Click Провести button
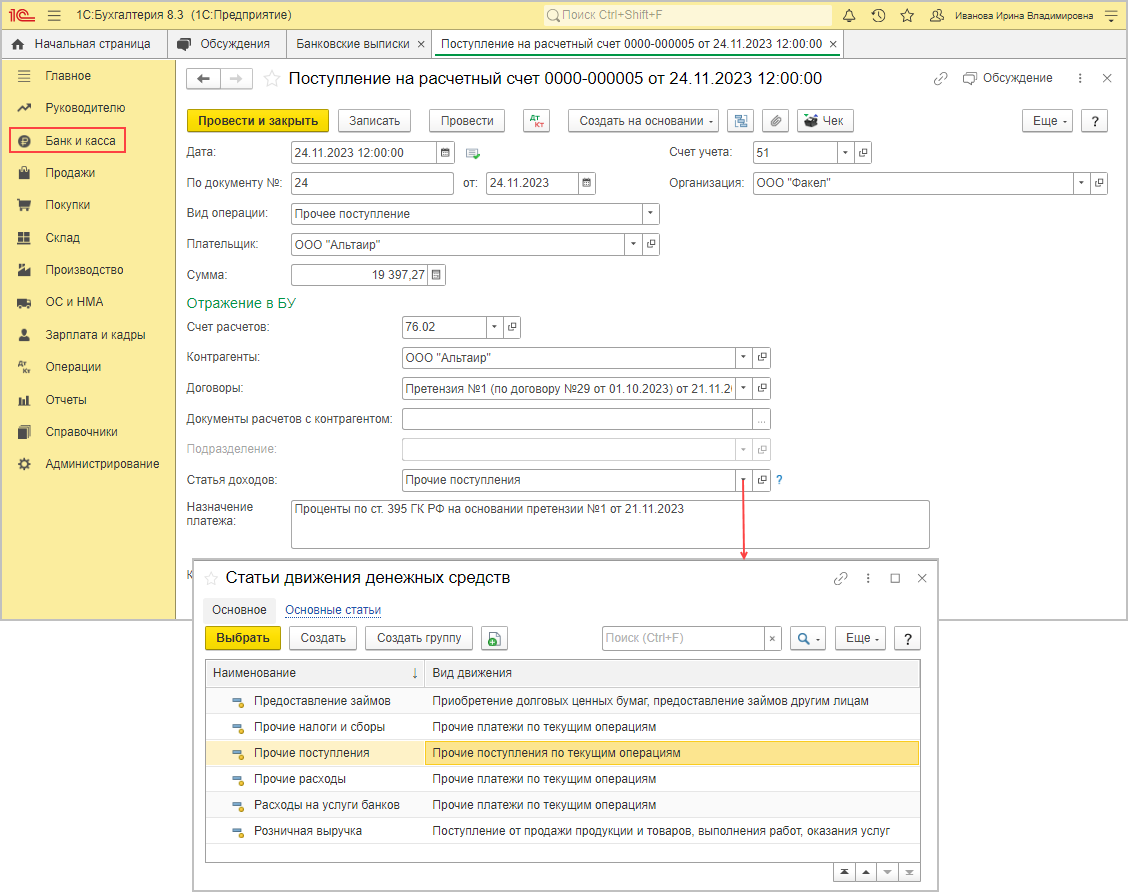The image size is (1128, 892). point(467,121)
